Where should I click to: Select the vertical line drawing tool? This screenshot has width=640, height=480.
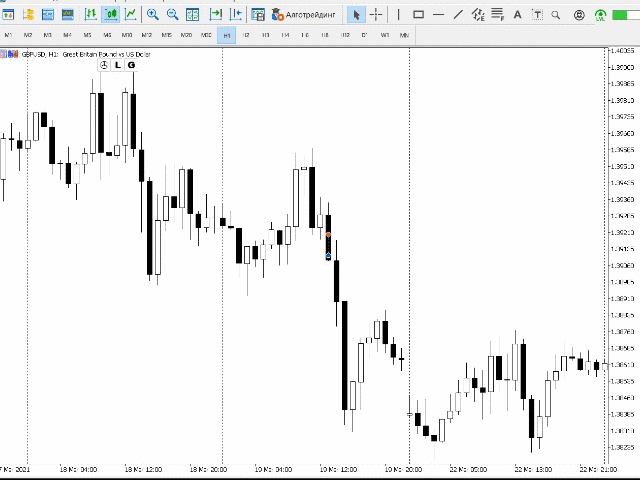398,15
